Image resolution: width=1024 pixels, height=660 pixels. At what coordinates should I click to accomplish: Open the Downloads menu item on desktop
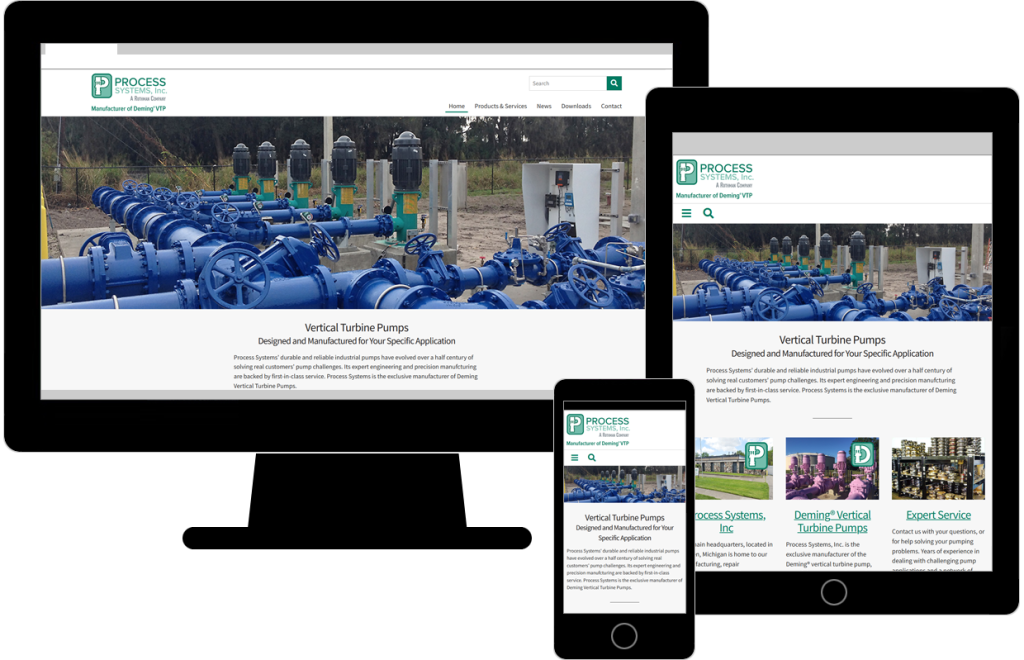tap(576, 106)
